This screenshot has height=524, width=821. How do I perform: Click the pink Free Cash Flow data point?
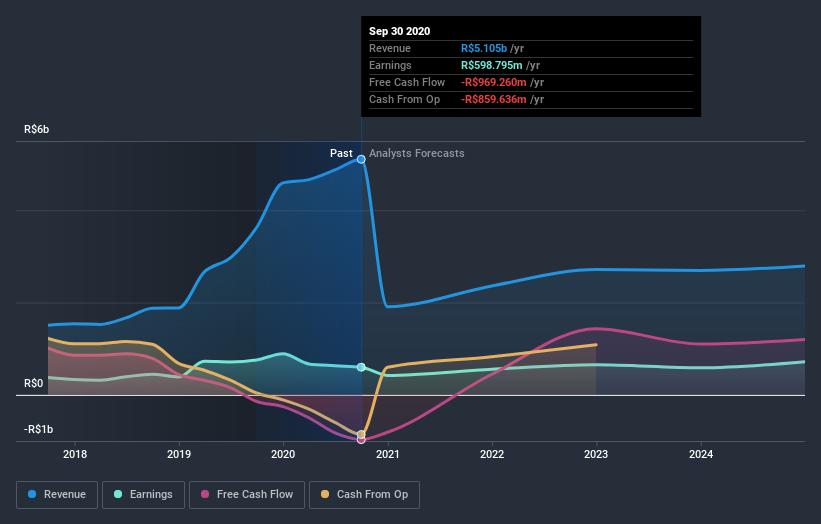(x=361, y=440)
